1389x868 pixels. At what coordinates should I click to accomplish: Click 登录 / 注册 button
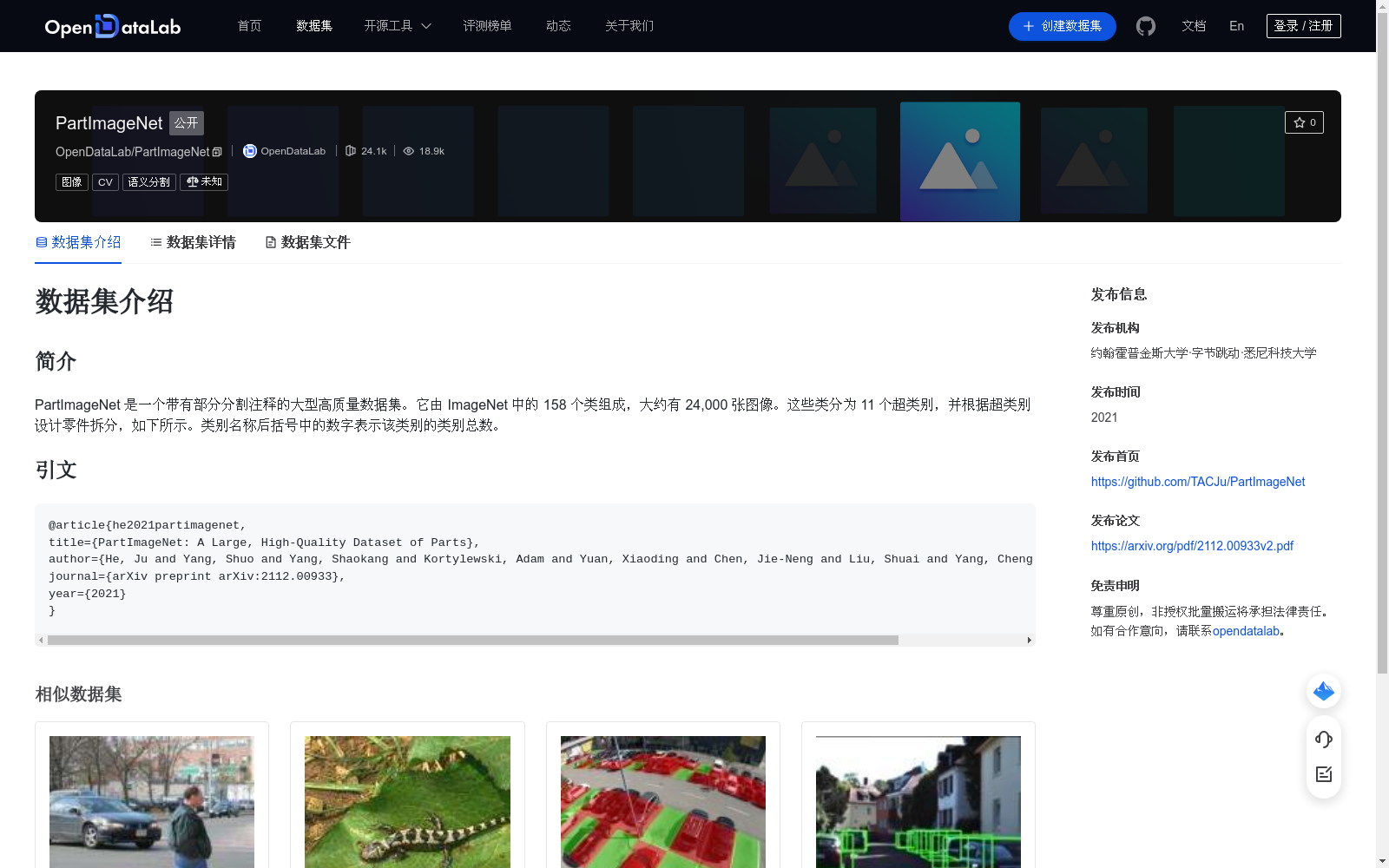[1304, 26]
